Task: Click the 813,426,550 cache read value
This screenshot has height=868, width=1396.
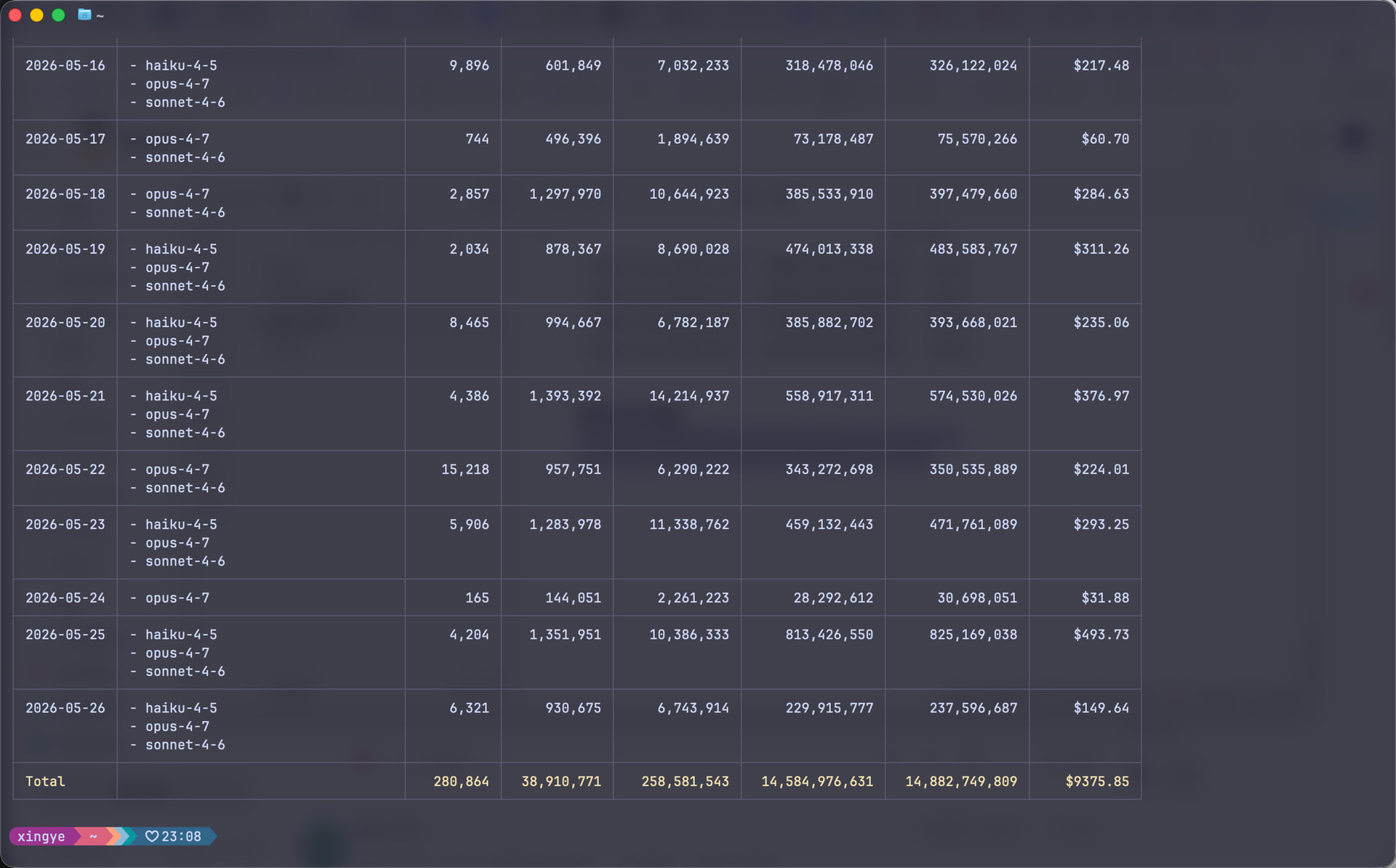Action: point(829,634)
